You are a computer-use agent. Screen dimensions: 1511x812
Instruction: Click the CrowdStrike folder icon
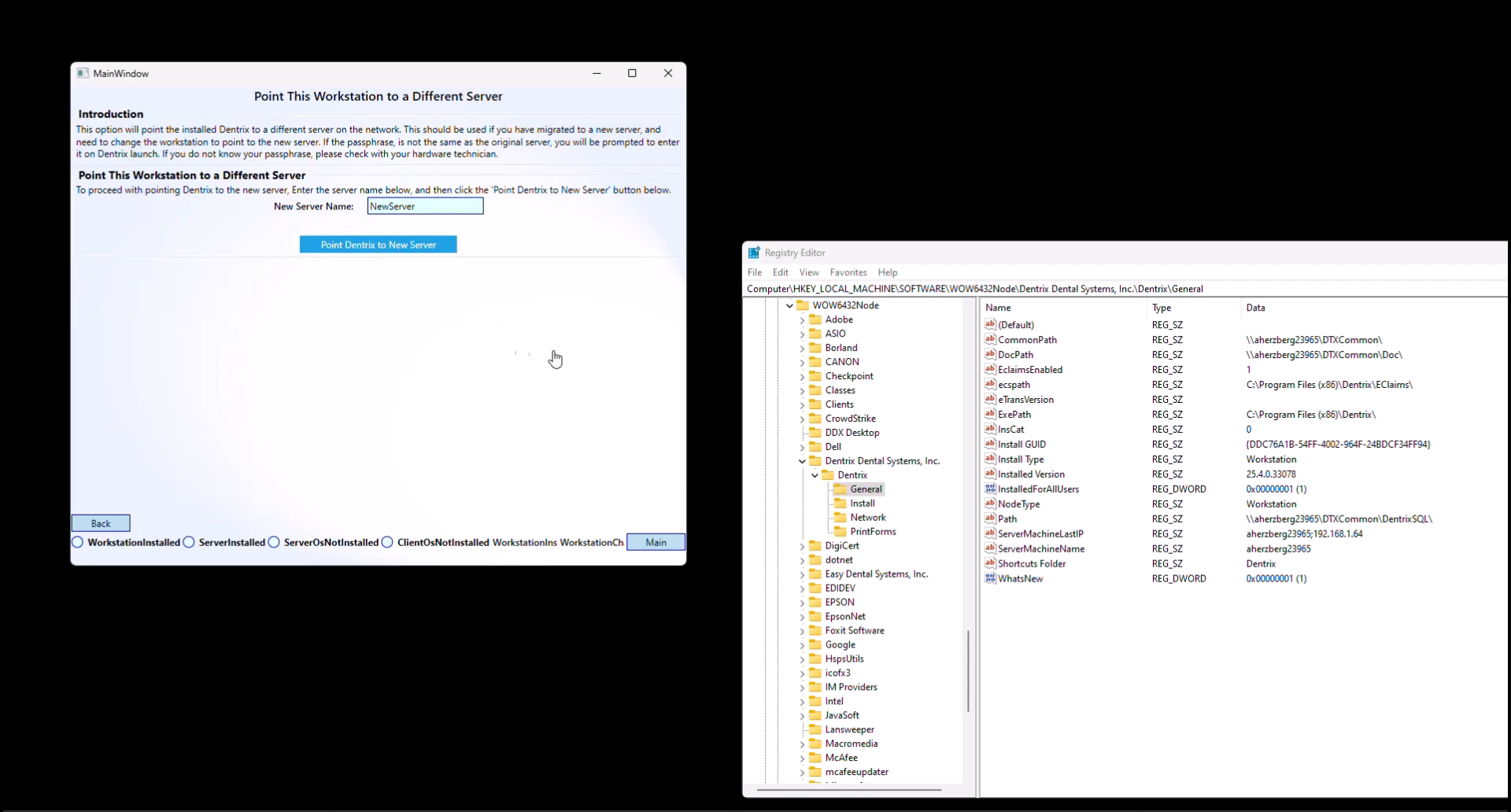point(815,419)
